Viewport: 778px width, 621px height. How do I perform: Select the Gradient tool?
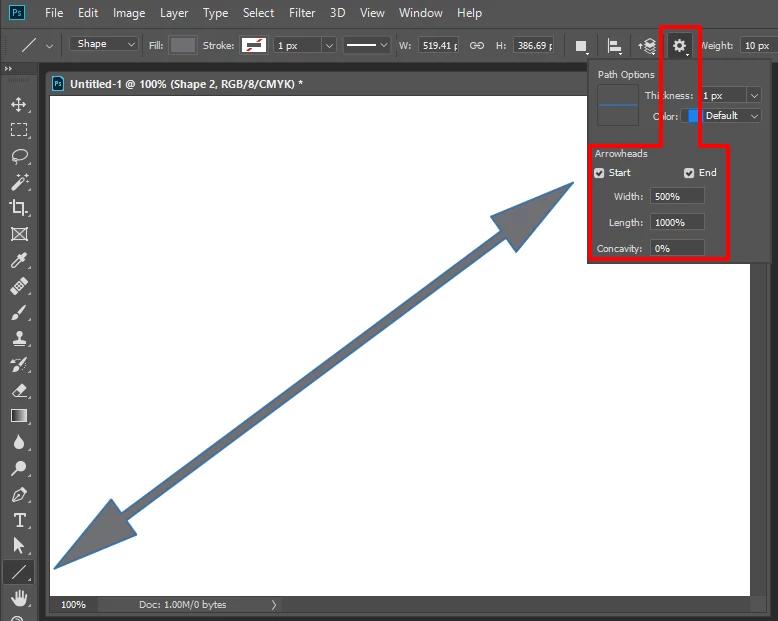pyautogui.click(x=19, y=416)
